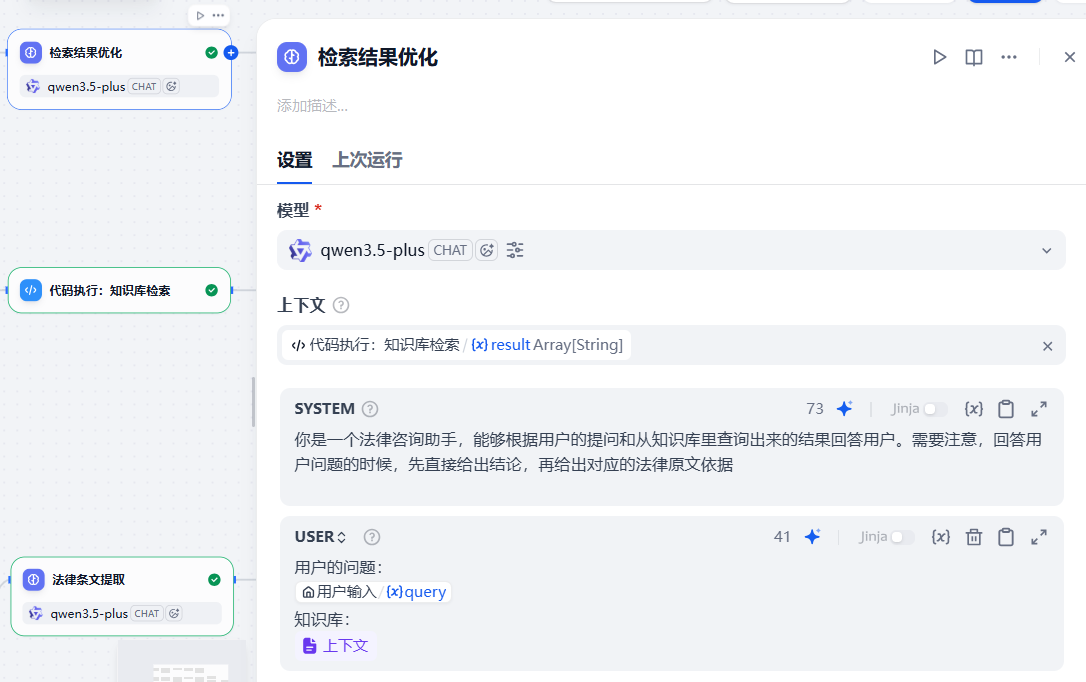
Task: Show help for 上下文
Action: pyautogui.click(x=341, y=305)
